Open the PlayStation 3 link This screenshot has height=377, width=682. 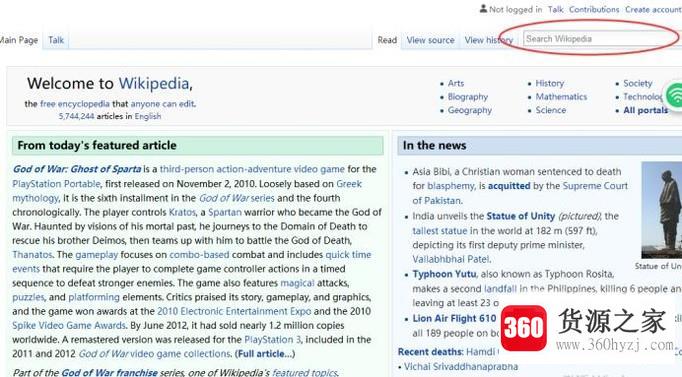[272, 340]
